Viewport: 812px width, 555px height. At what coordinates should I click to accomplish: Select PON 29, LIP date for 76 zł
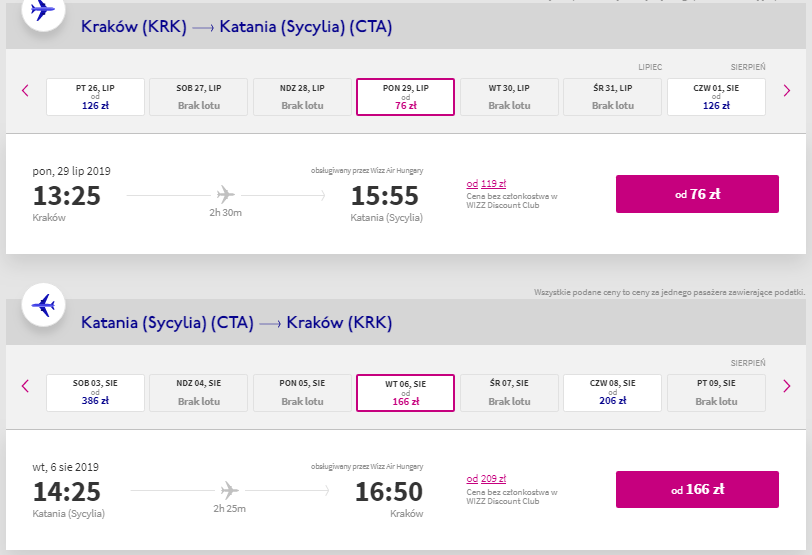(405, 97)
